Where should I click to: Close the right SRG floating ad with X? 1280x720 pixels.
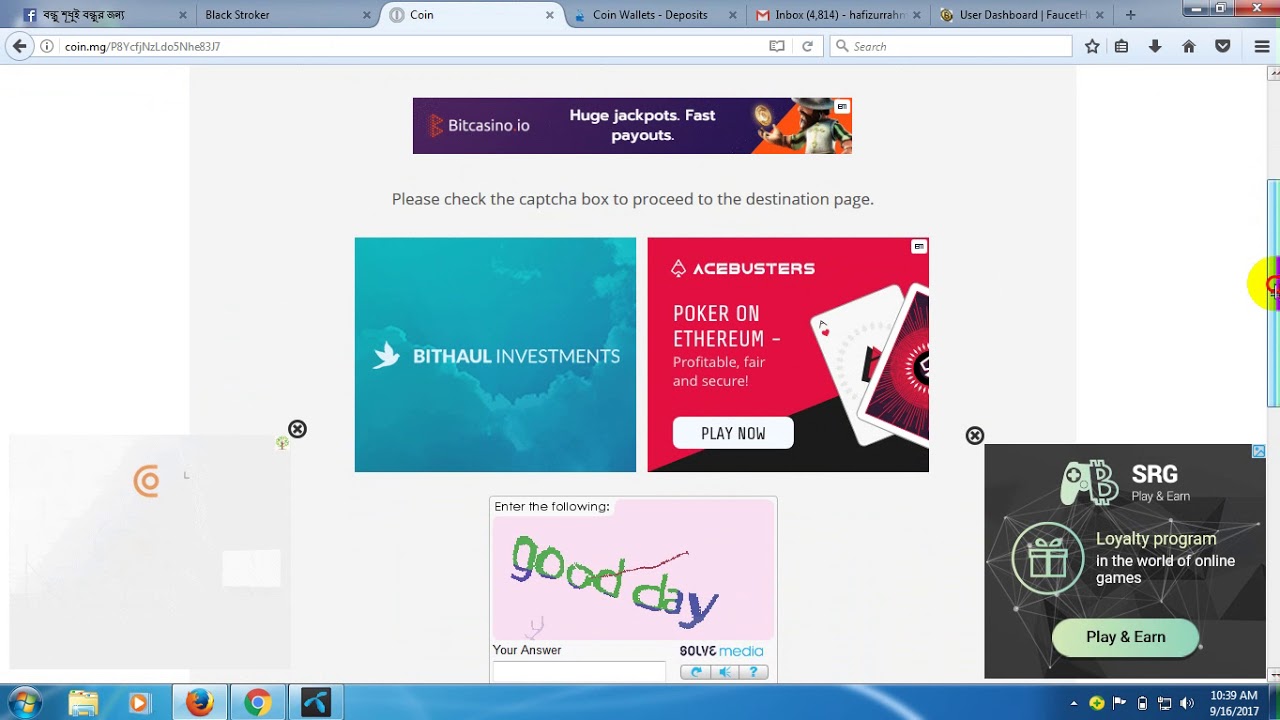click(x=975, y=435)
